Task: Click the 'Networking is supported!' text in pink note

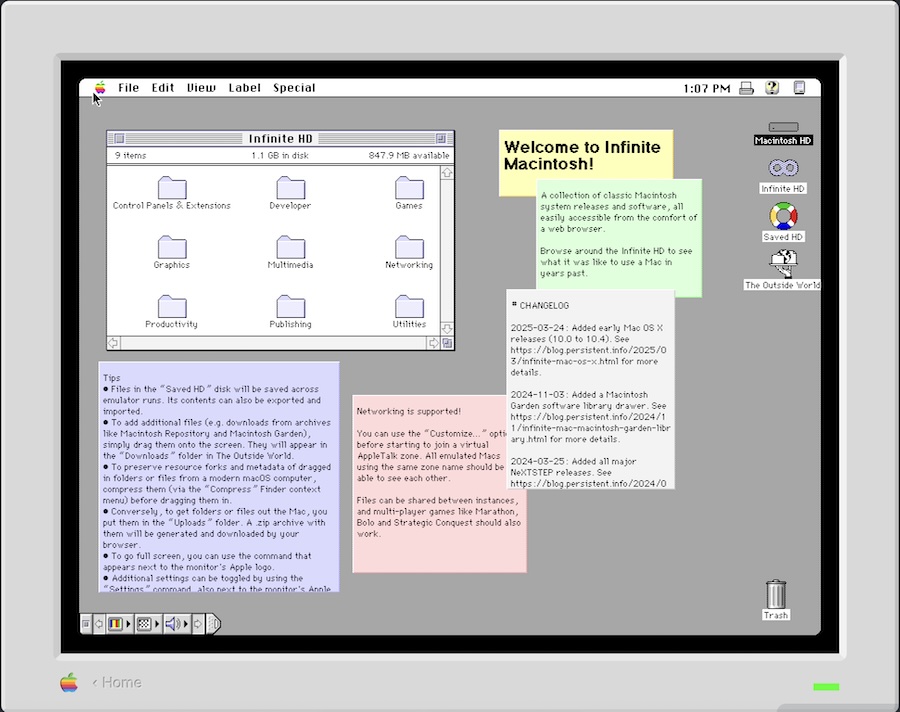Action: (409, 411)
